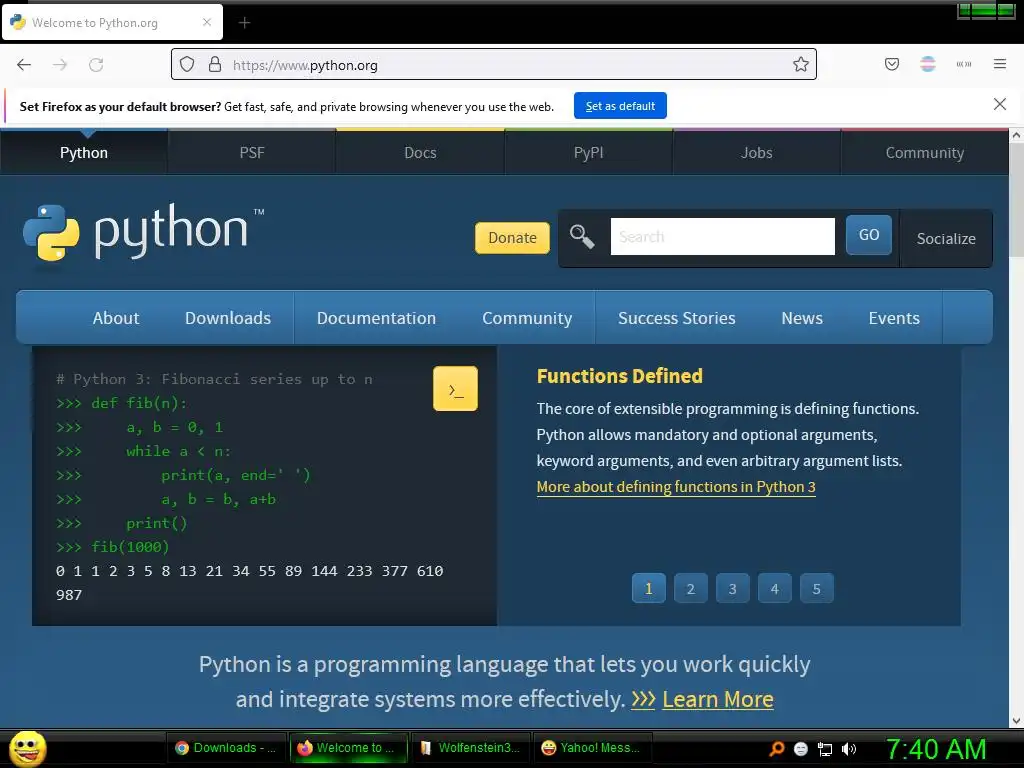
Task: Expand the News navigation menu
Action: [802, 318]
